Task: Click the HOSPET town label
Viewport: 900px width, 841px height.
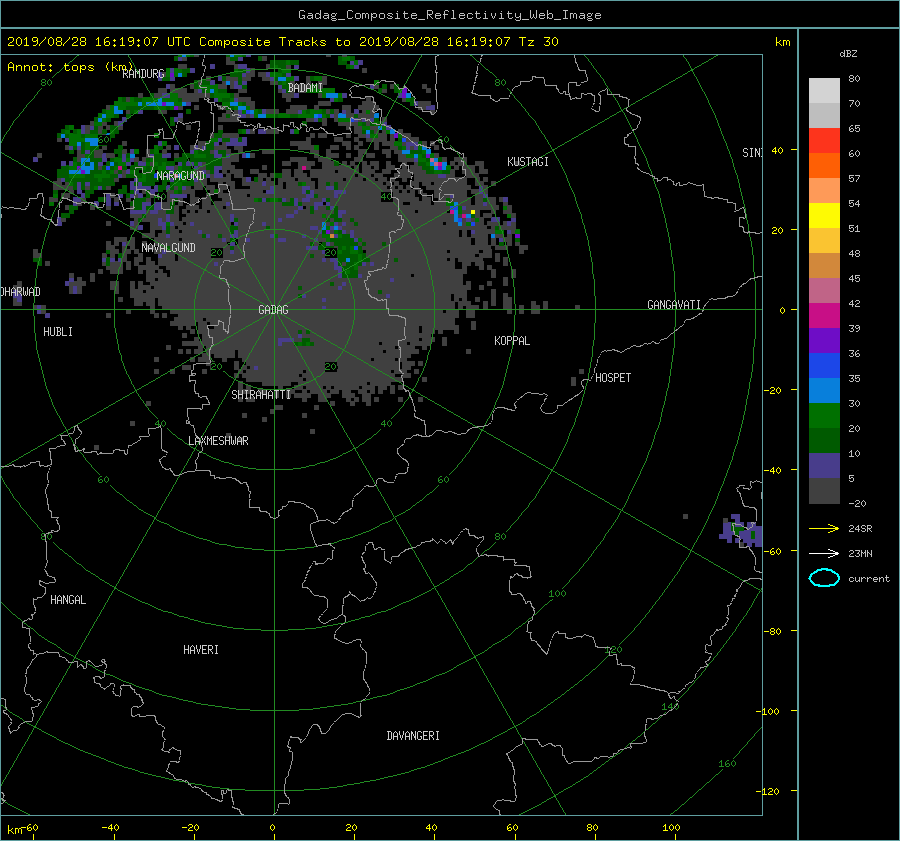Action: 613,378
